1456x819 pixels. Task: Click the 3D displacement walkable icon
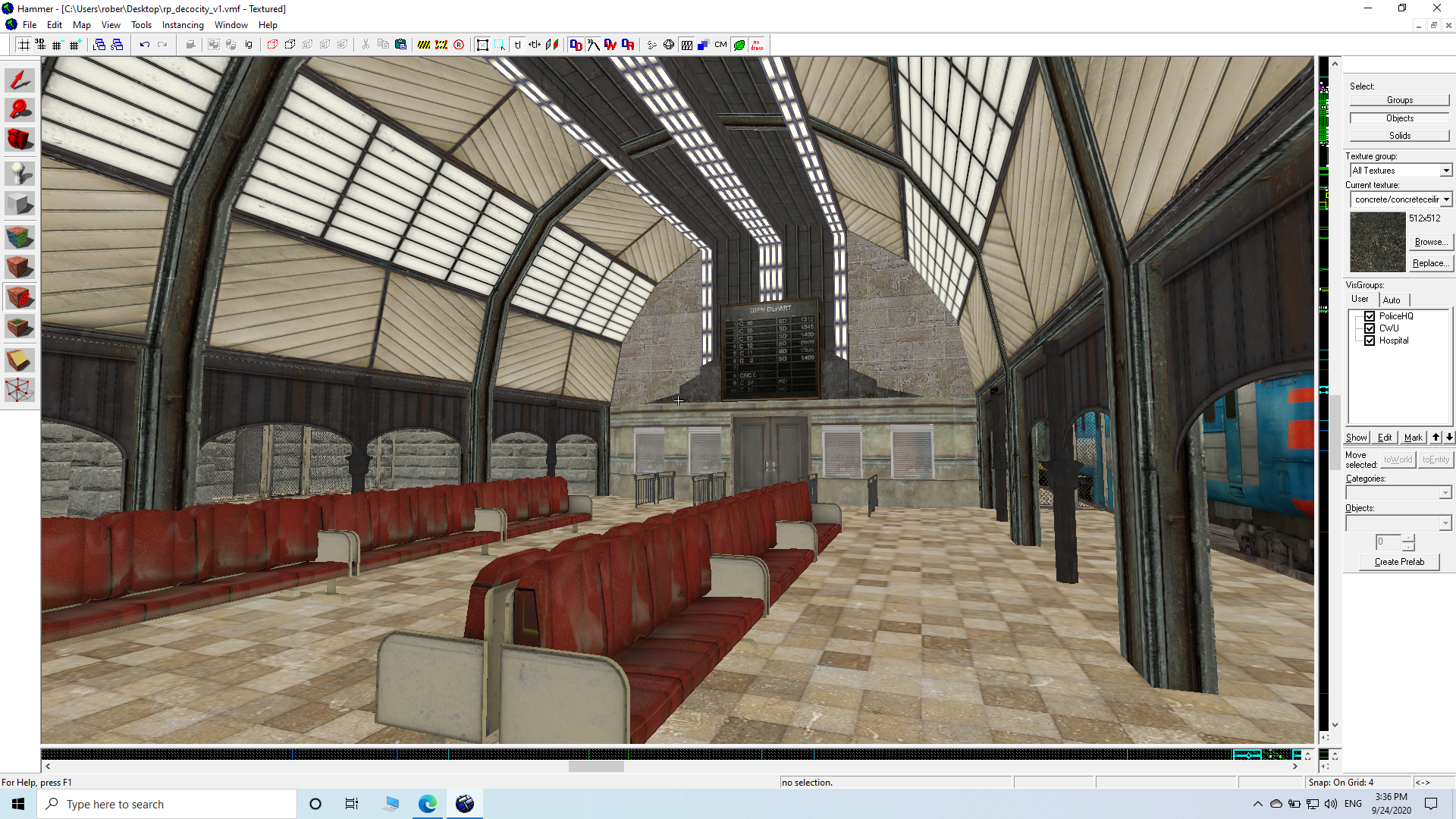click(594, 45)
